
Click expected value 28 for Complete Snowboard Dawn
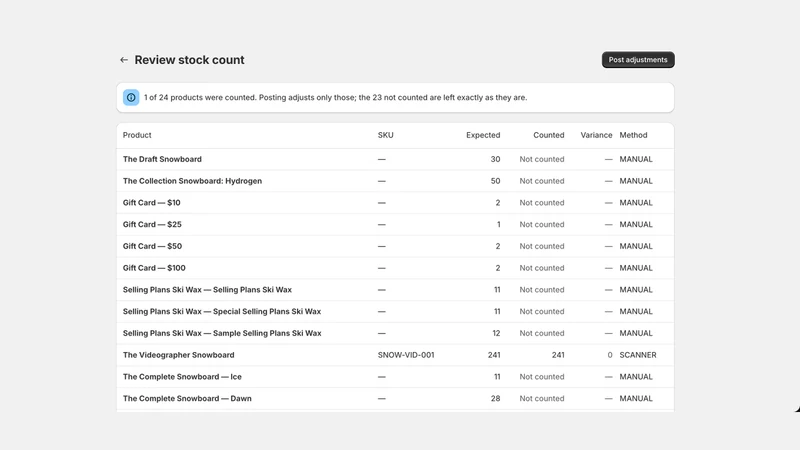pos(495,398)
